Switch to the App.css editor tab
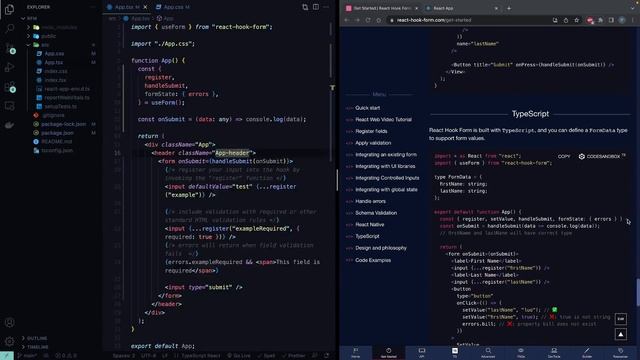 (x=173, y=7)
